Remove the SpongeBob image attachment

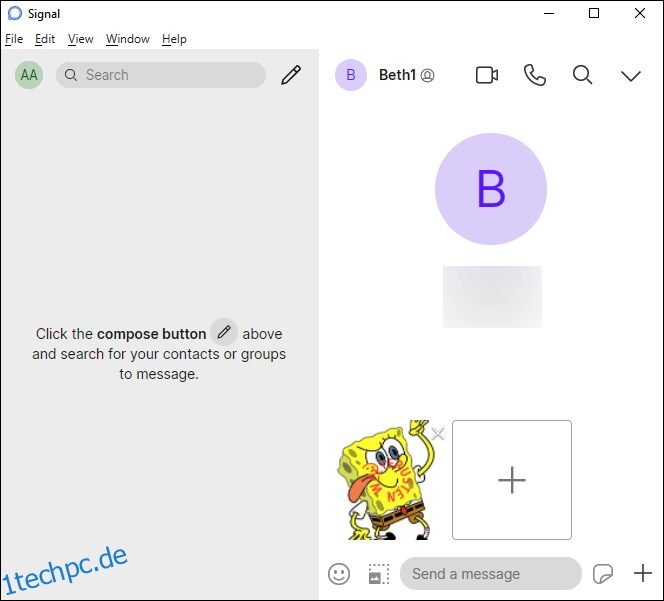(438, 433)
